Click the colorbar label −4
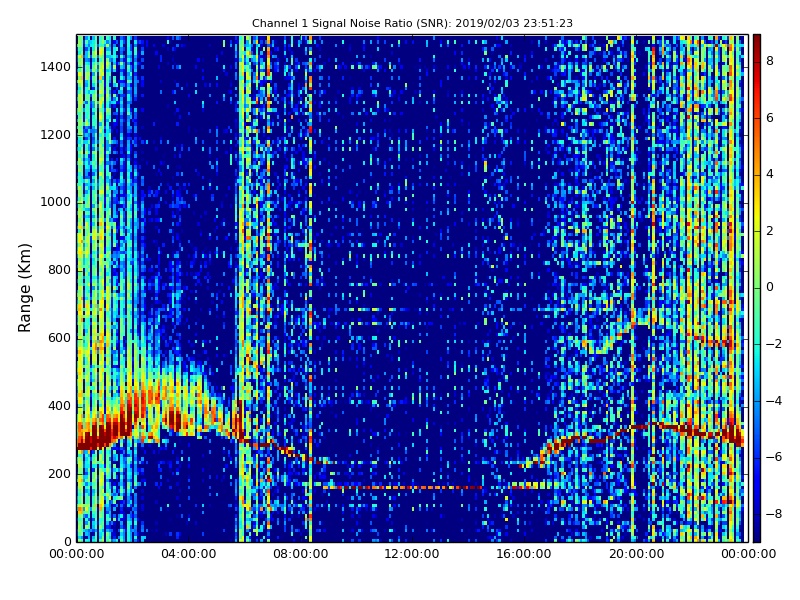The height and width of the screenshot is (600, 800). point(774,401)
